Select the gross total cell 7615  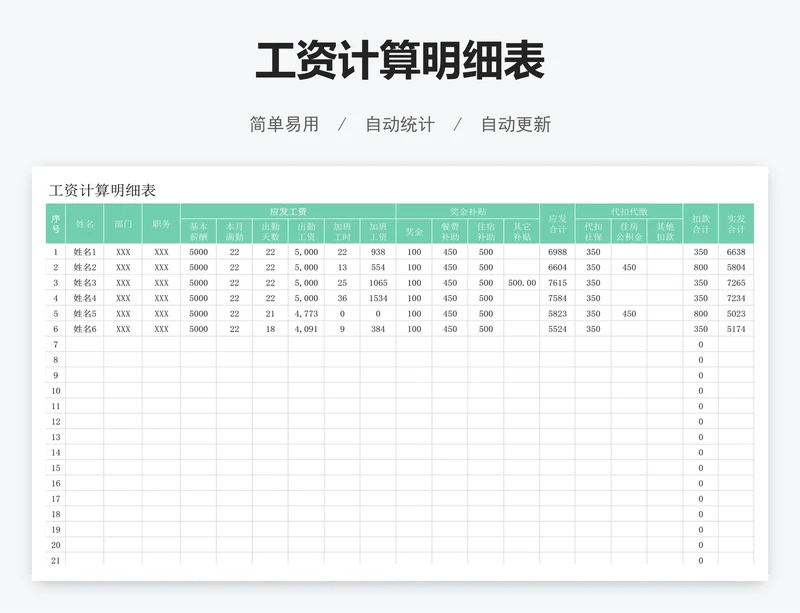[558, 282]
